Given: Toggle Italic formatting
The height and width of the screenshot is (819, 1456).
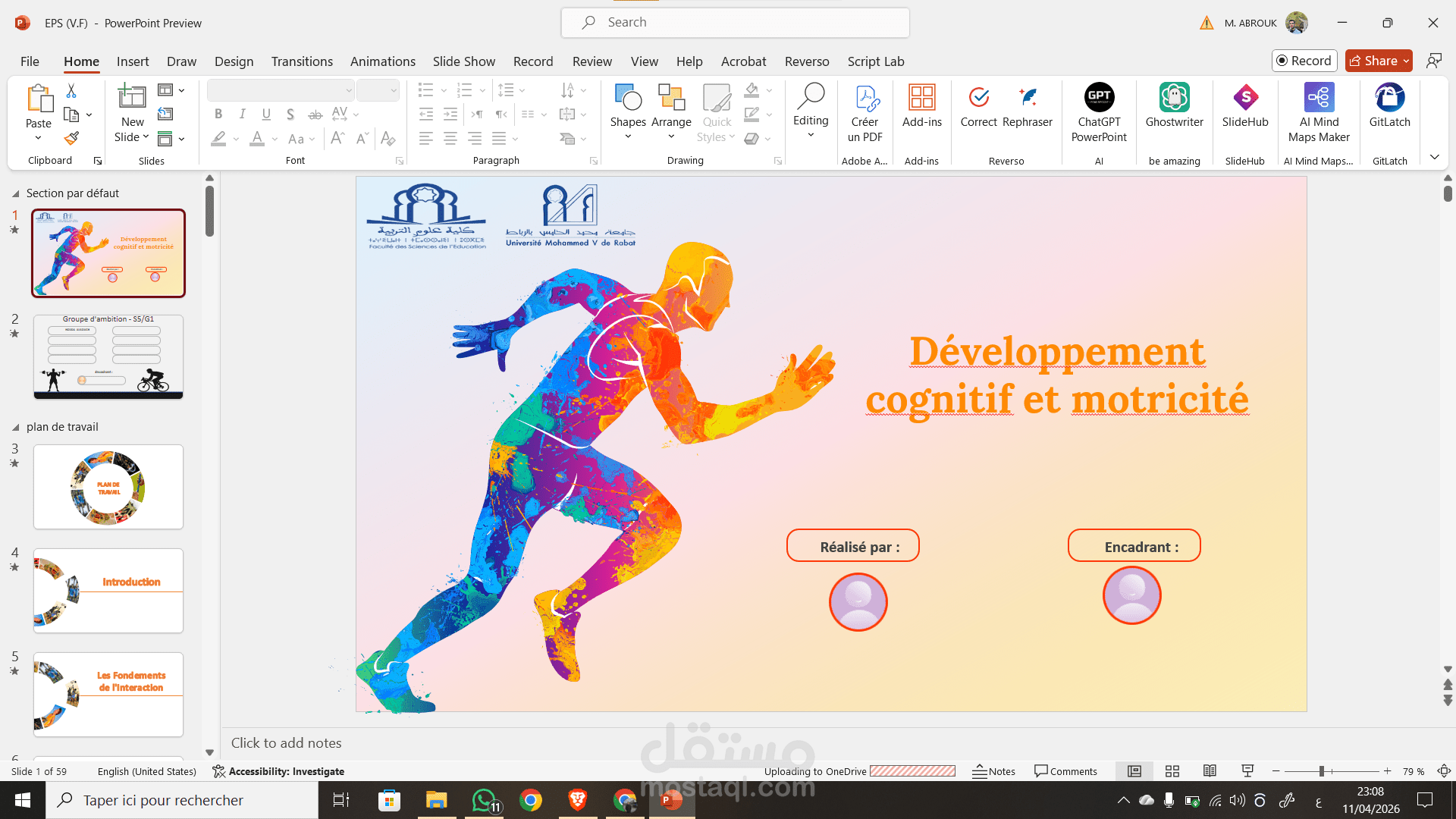Looking at the screenshot, I should [x=242, y=115].
